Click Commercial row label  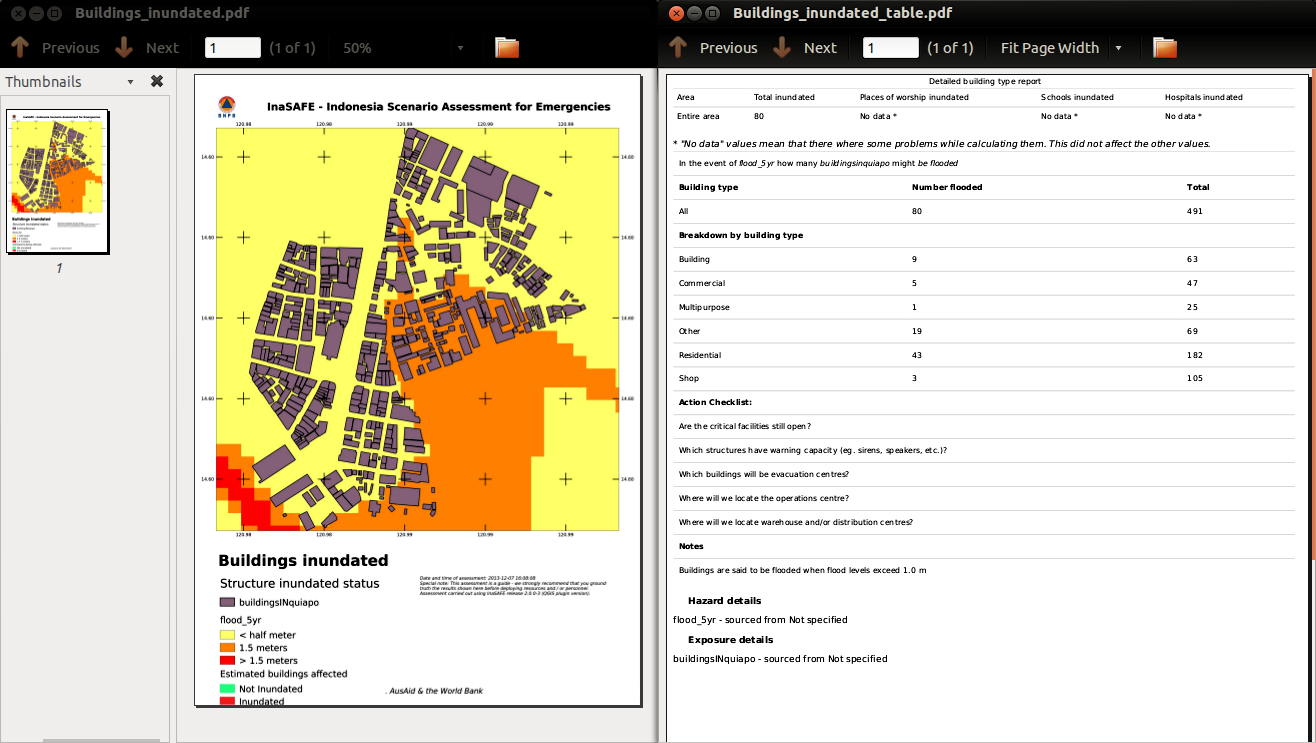tap(702, 283)
